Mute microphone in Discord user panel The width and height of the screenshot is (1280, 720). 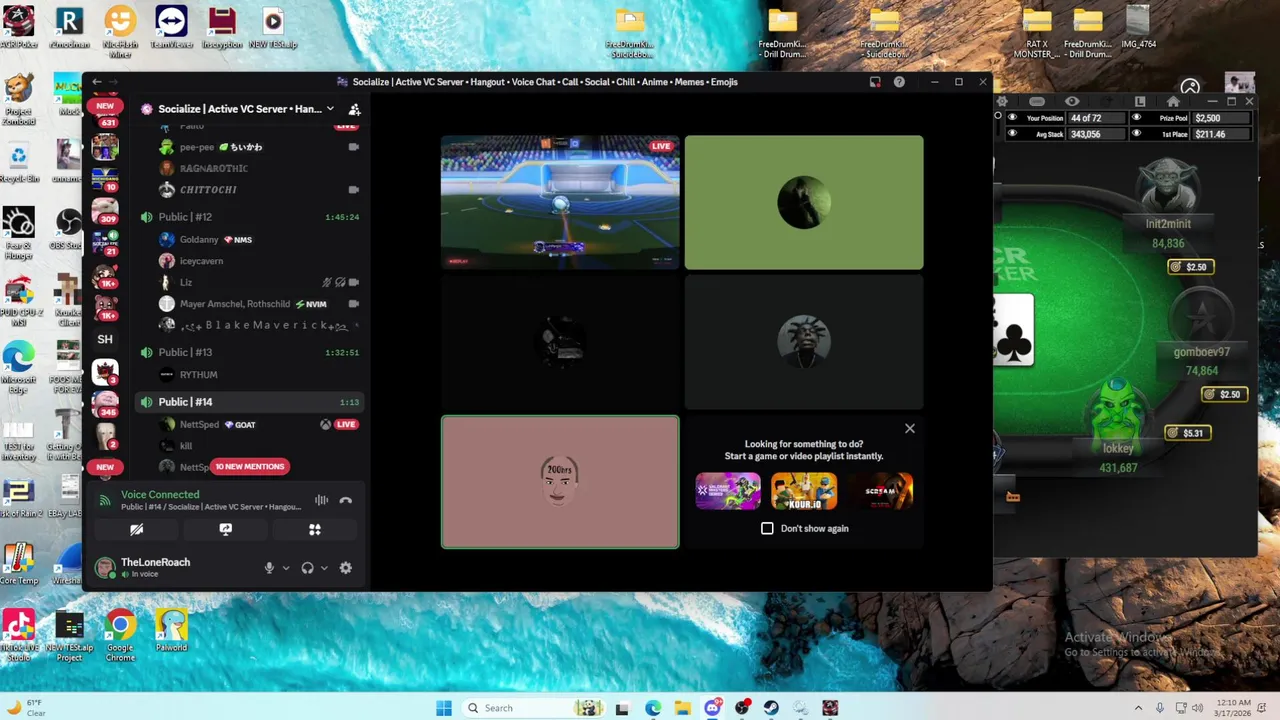[x=269, y=568]
